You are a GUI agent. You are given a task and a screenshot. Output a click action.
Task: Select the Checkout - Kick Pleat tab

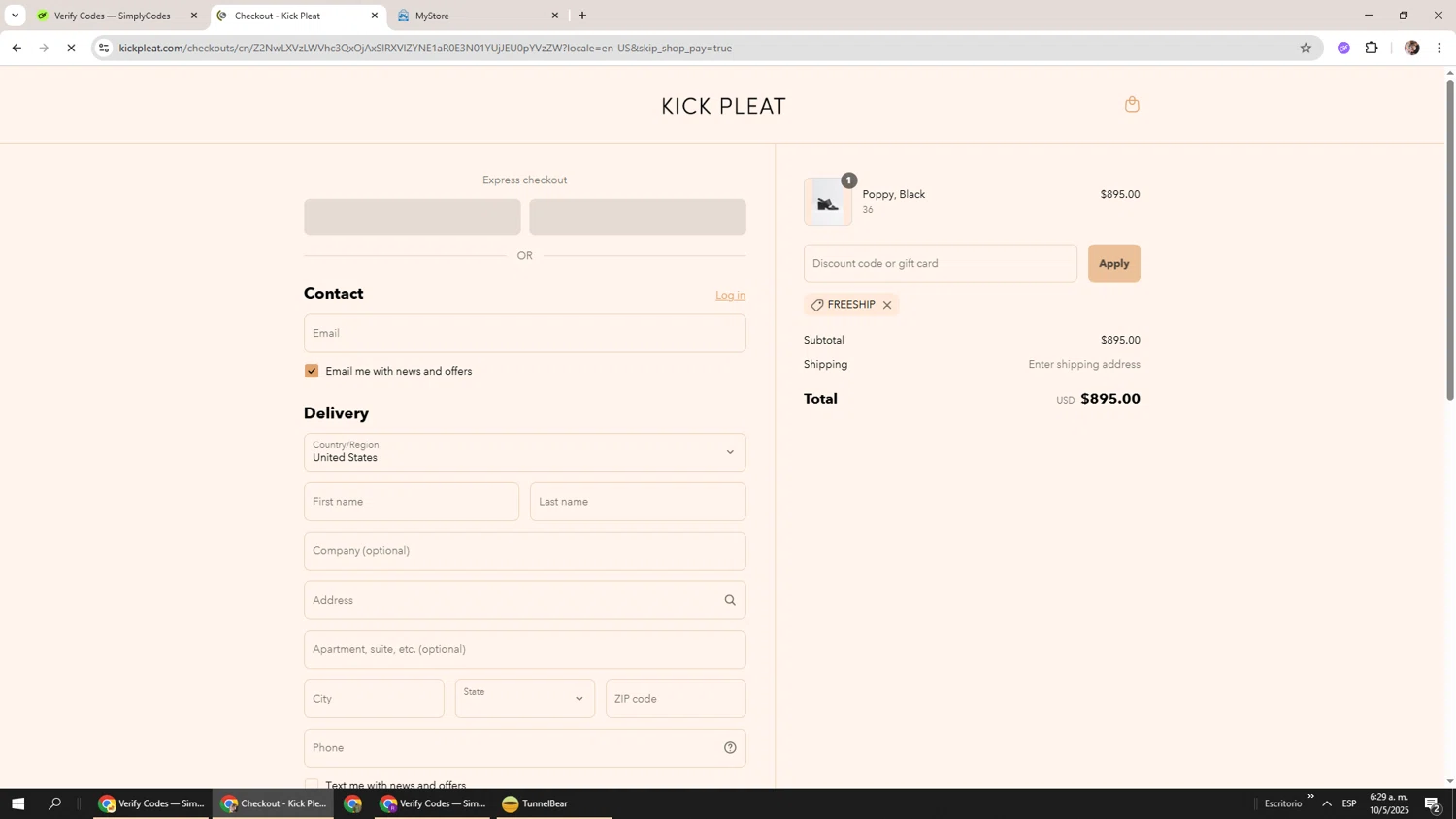click(291, 16)
